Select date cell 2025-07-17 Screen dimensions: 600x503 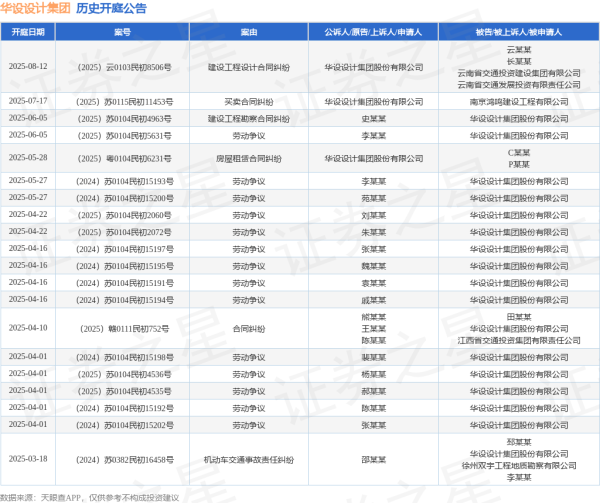coord(28,101)
